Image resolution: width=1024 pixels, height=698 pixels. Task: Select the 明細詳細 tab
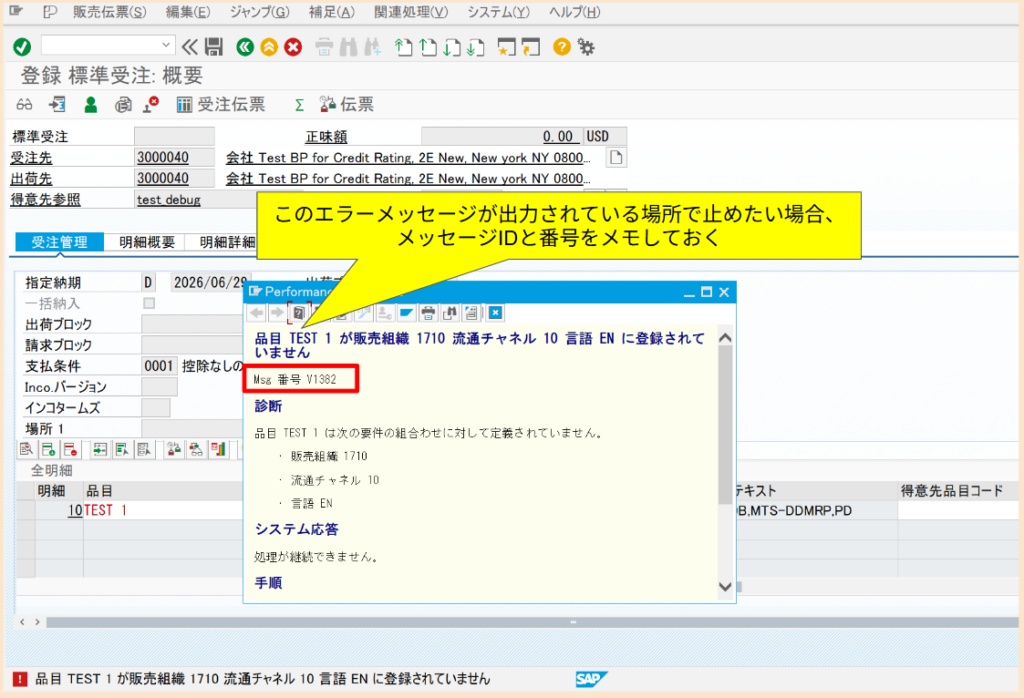pyautogui.click(x=227, y=242)
